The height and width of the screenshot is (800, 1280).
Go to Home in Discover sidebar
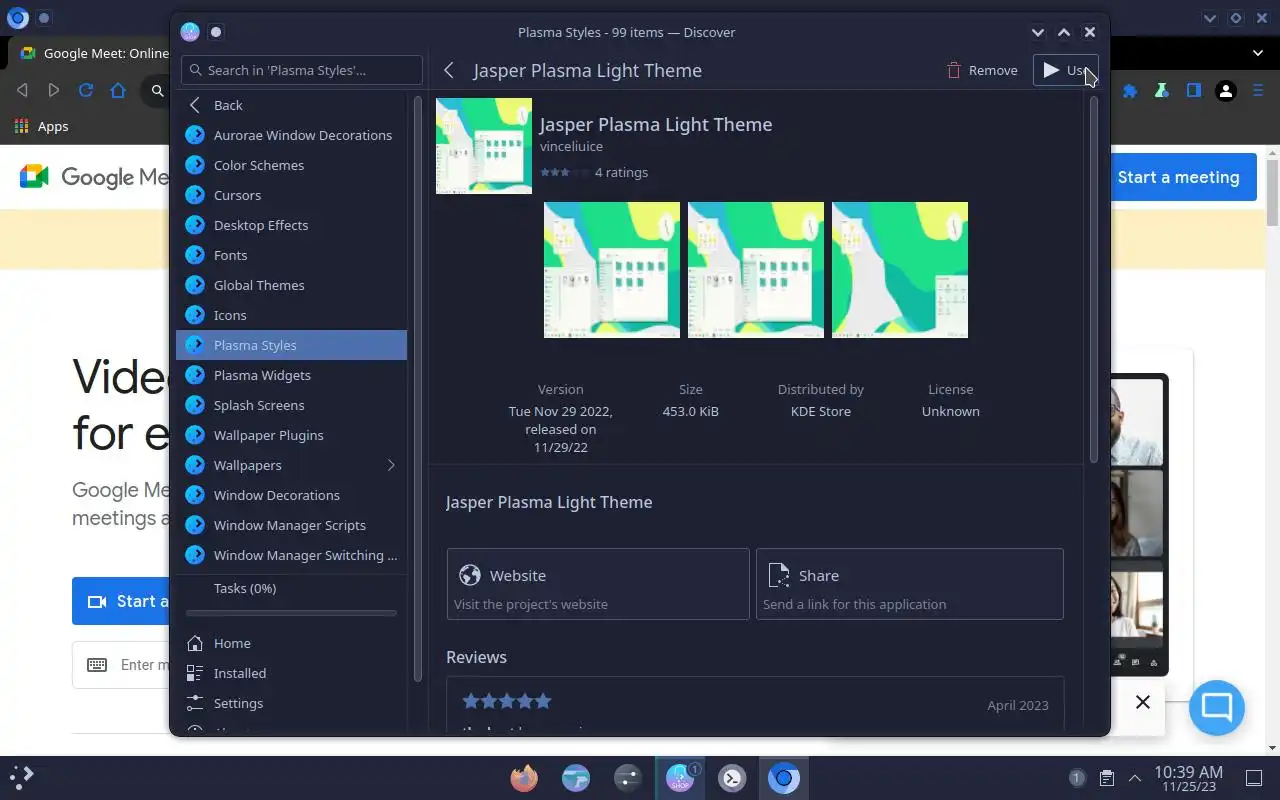(x=291, y=643)
